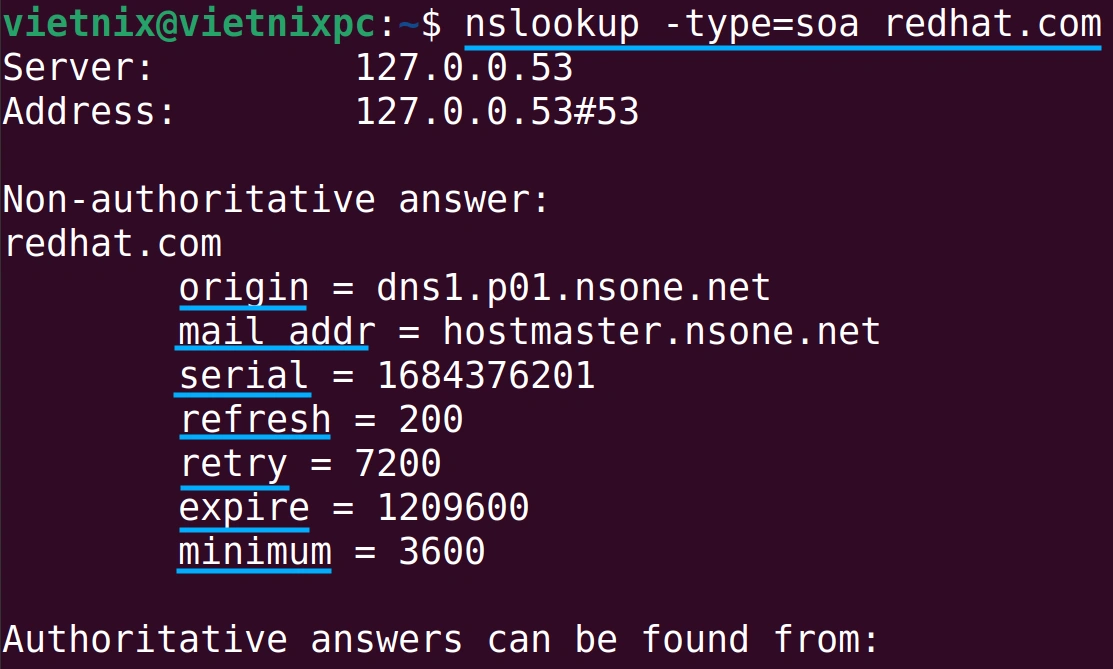Click the Server: label
Image resolution: width=1113 pixels, height=669 pixels.
click(x=78, y=68)
